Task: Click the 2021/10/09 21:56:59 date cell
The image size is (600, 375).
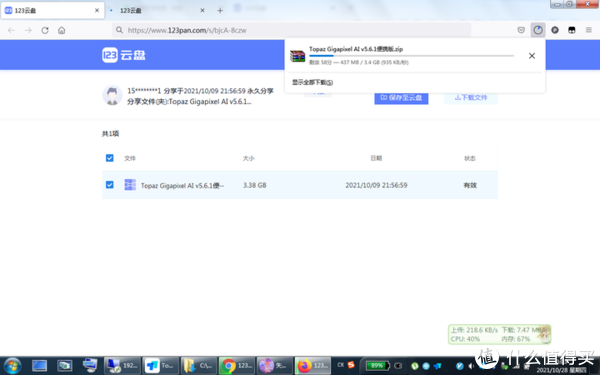Action: pyautogui.click(x=376, y=185)
